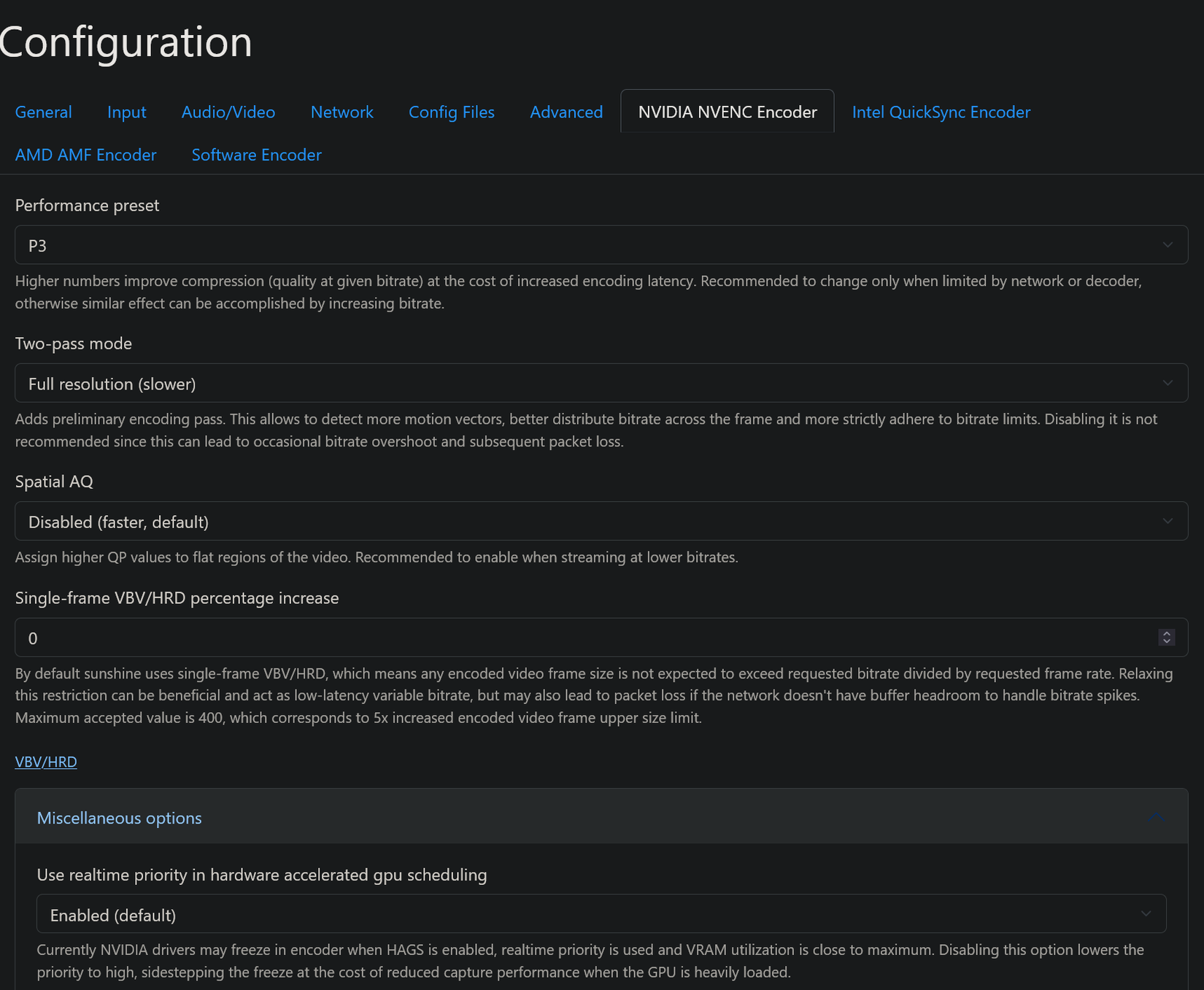Open the Spatial AQ dropdown

pyautogui.click(x=601, y=521)
